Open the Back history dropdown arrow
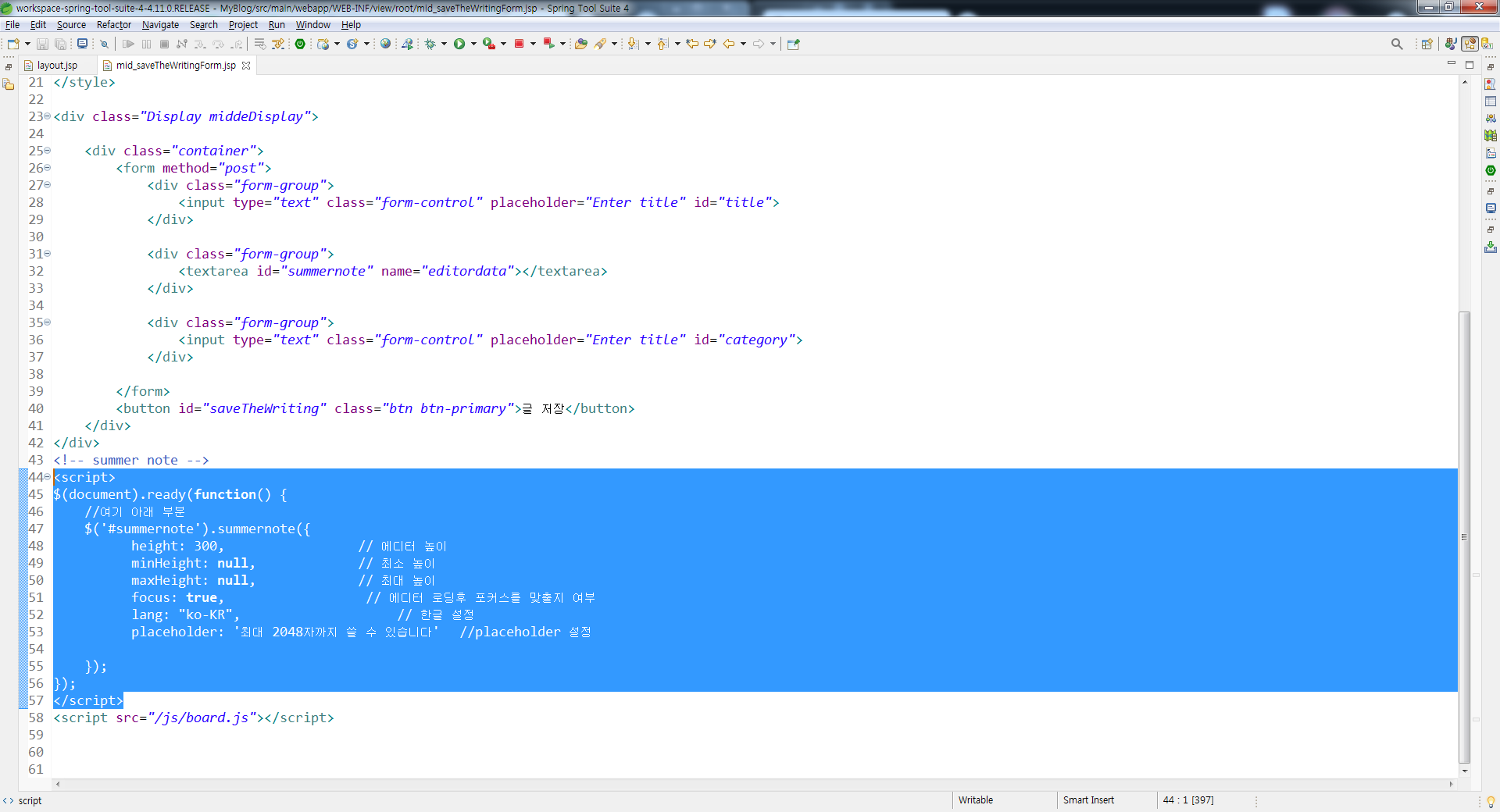The height and width of the screenshot is (812, 1500). [743, 44]
